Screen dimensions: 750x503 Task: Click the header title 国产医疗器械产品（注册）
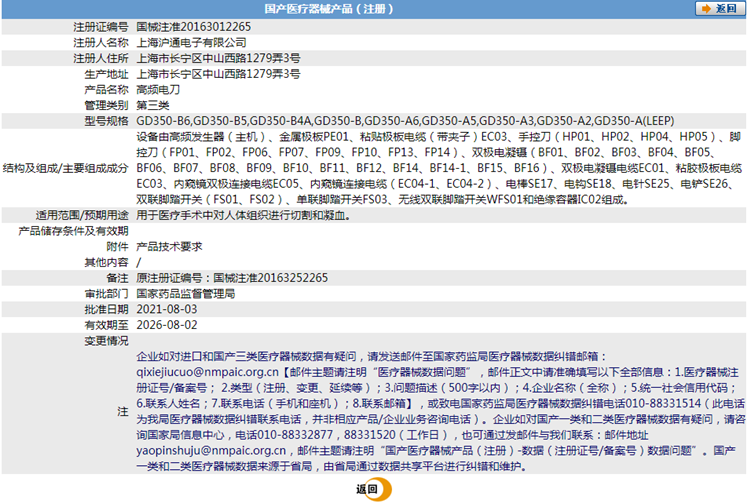329,9
